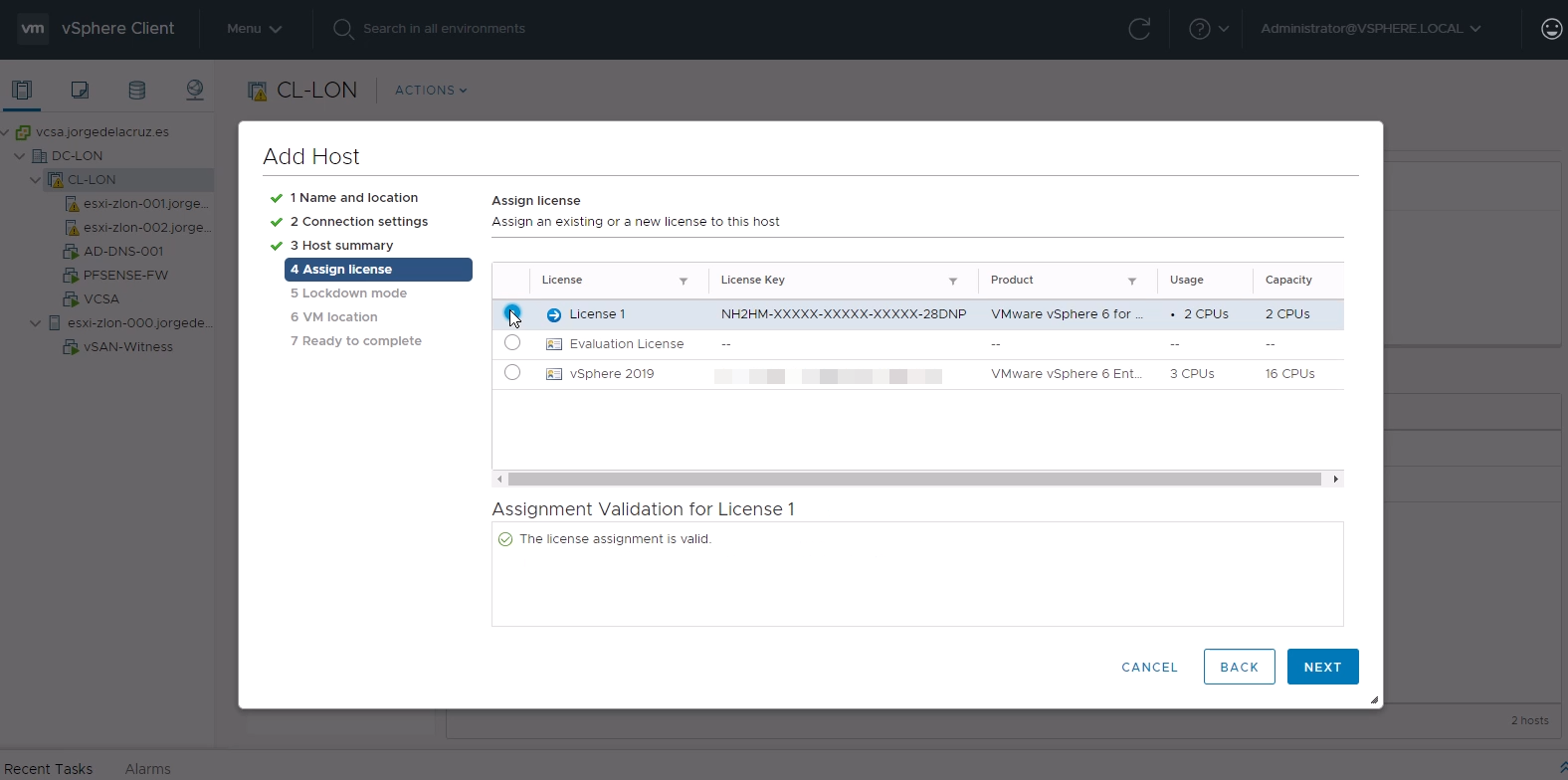This screenshot has height=780, width=1568.
Task: Click step 7 Ready to complete
Action: click(355, 341)
